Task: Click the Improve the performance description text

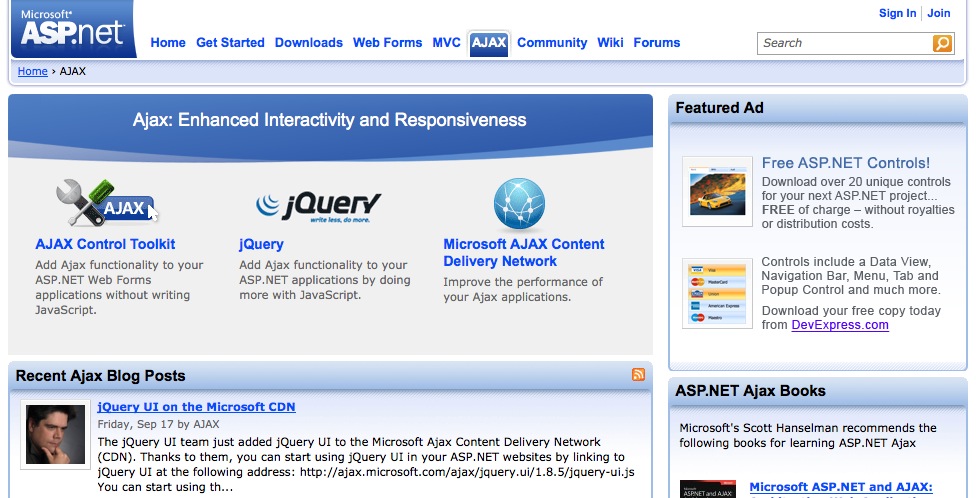Action: click(523, 289)
